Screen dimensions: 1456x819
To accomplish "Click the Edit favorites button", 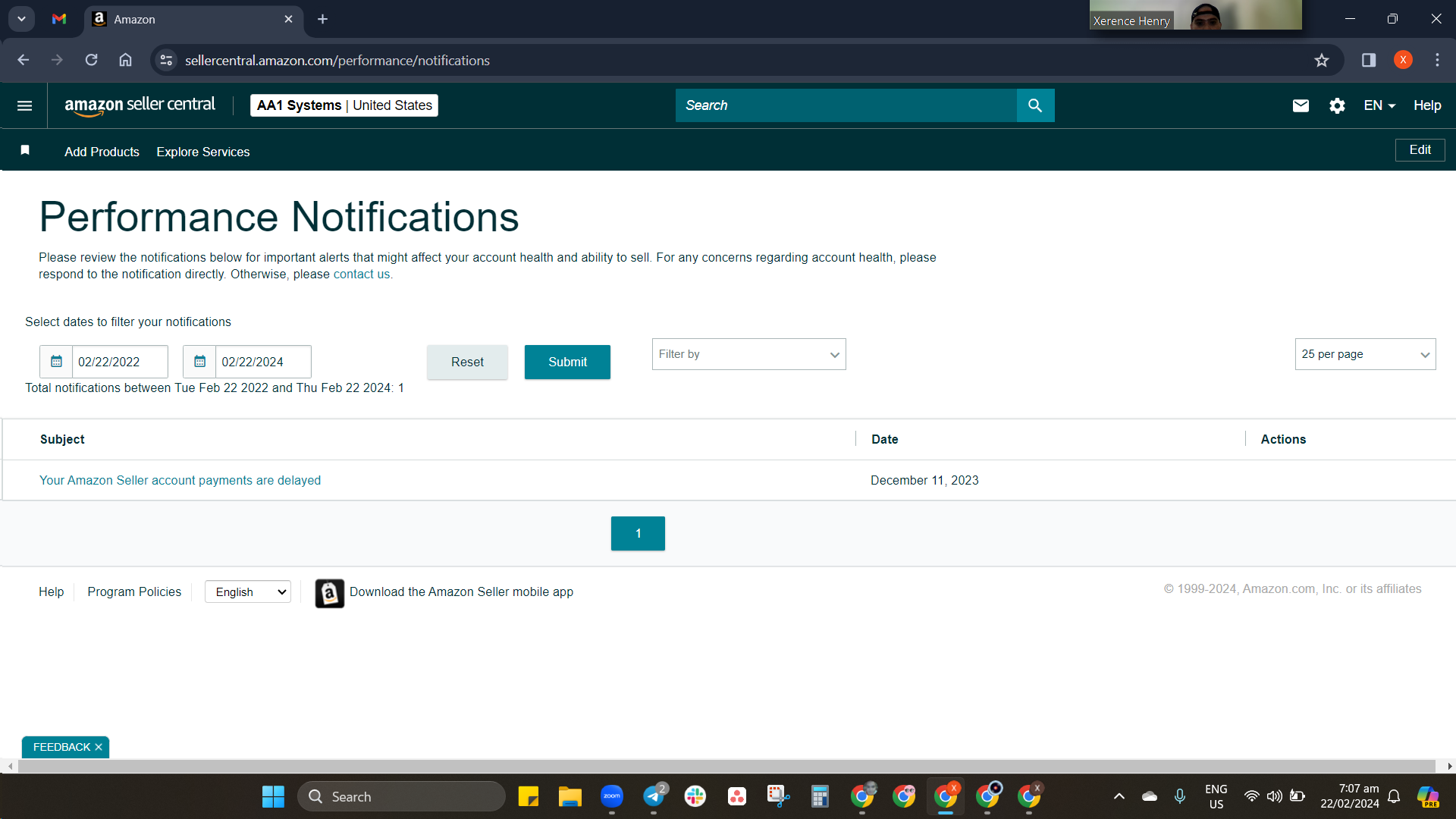I will pyautogui.click(x=1420, y=150).
